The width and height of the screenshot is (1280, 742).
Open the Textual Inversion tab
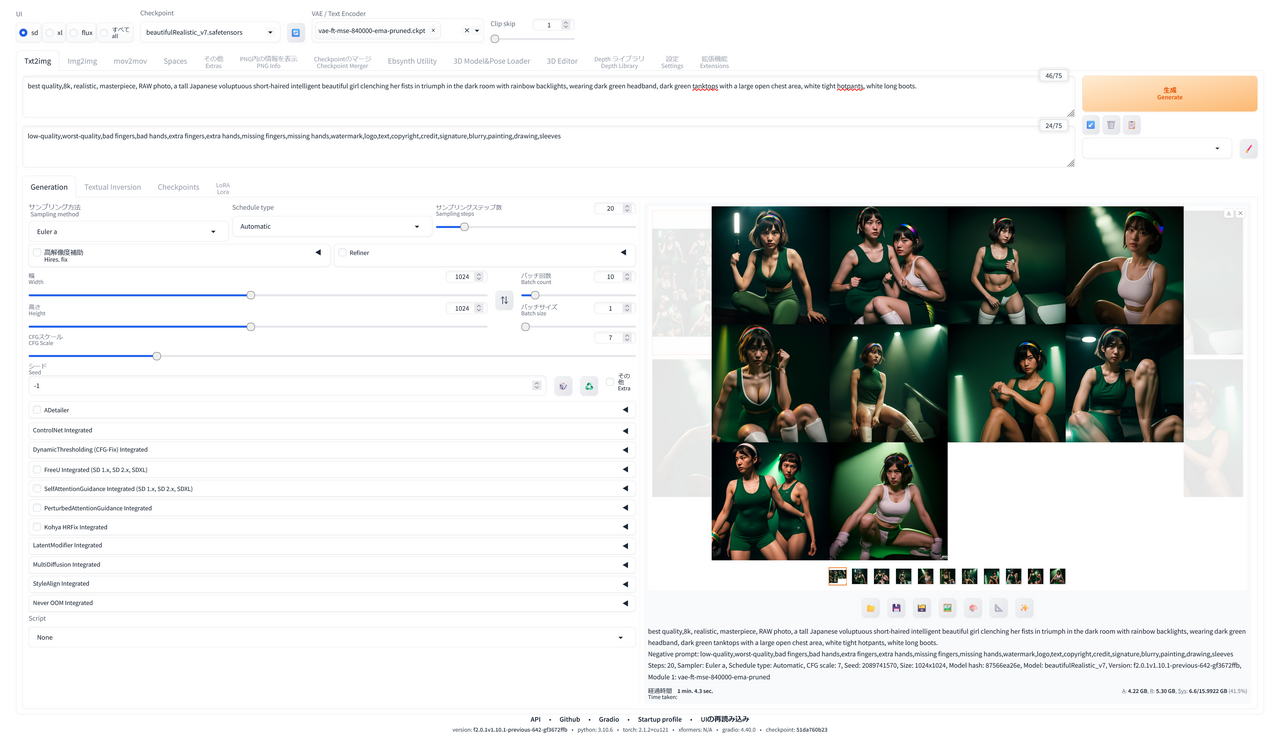(112, 187)
